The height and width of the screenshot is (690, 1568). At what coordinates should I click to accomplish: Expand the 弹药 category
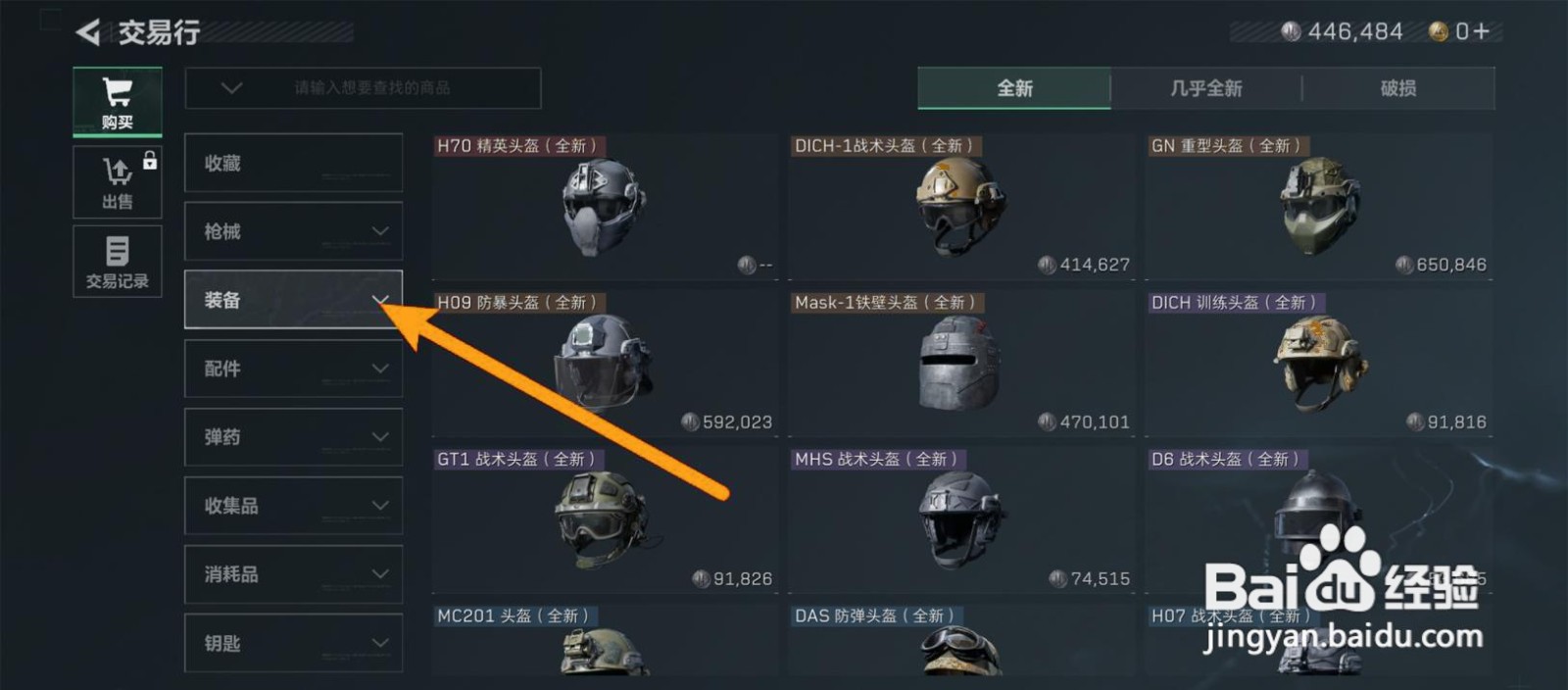coord(293,437)
